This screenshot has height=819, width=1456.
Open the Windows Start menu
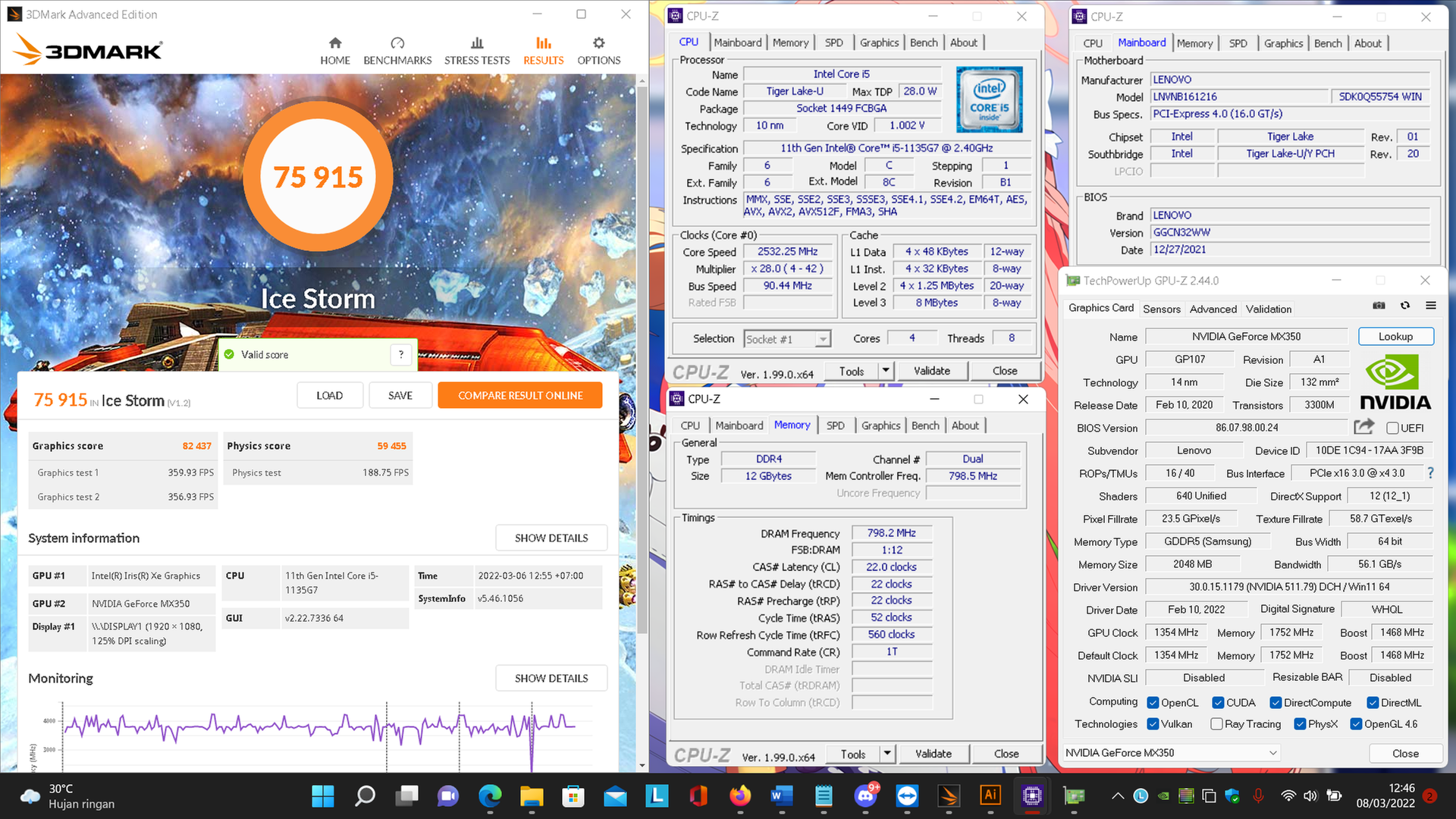click(x=323, y=795)
